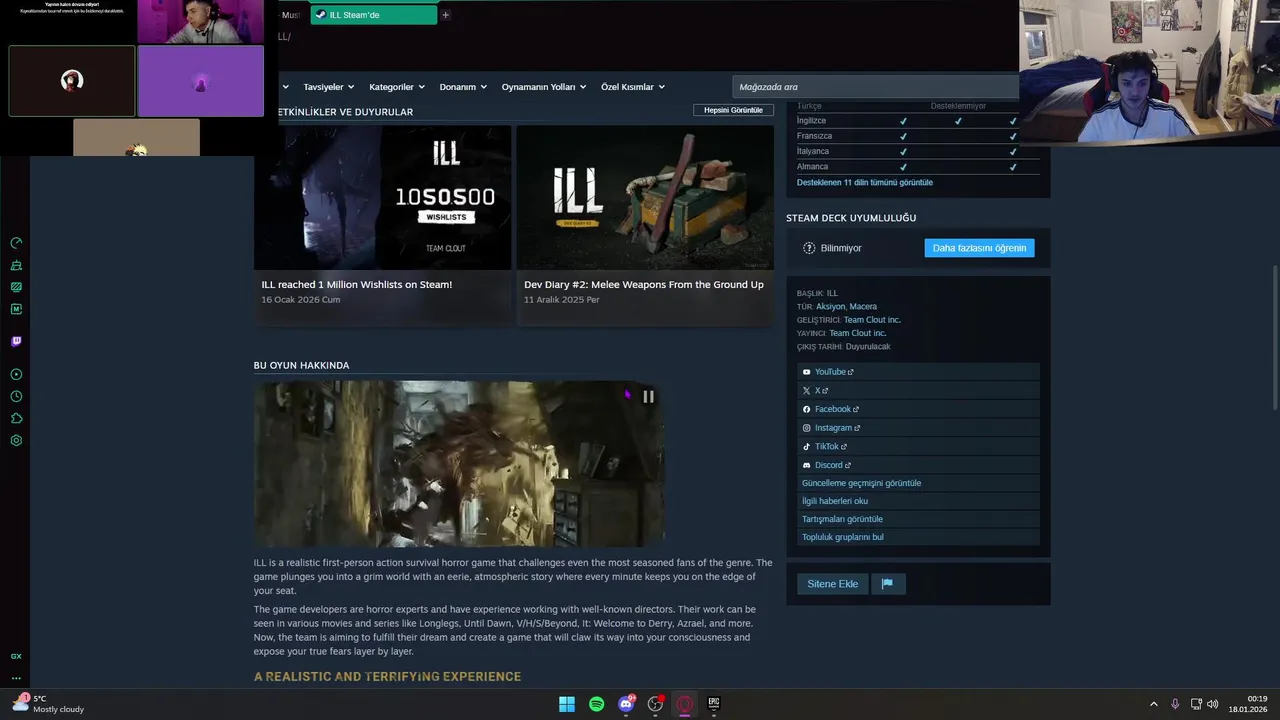Open Extensions icon in Opera sidebar
Viewport: 1280px width, 720px height.
[16, 418]
